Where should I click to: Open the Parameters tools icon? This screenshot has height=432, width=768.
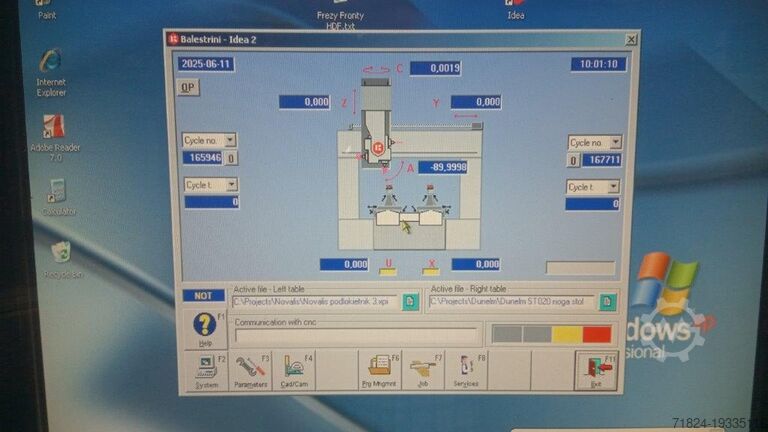tap(250, 370)
